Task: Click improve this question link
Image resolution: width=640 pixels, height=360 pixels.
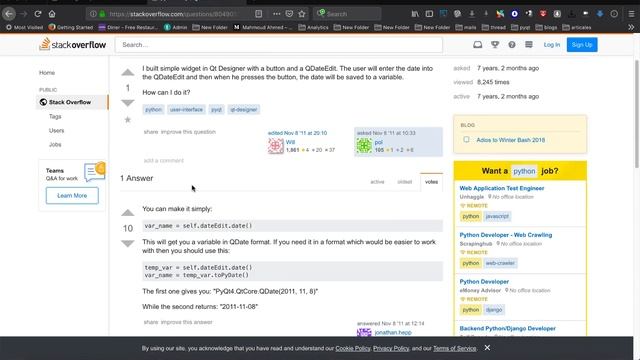Action: pos(188,132)
